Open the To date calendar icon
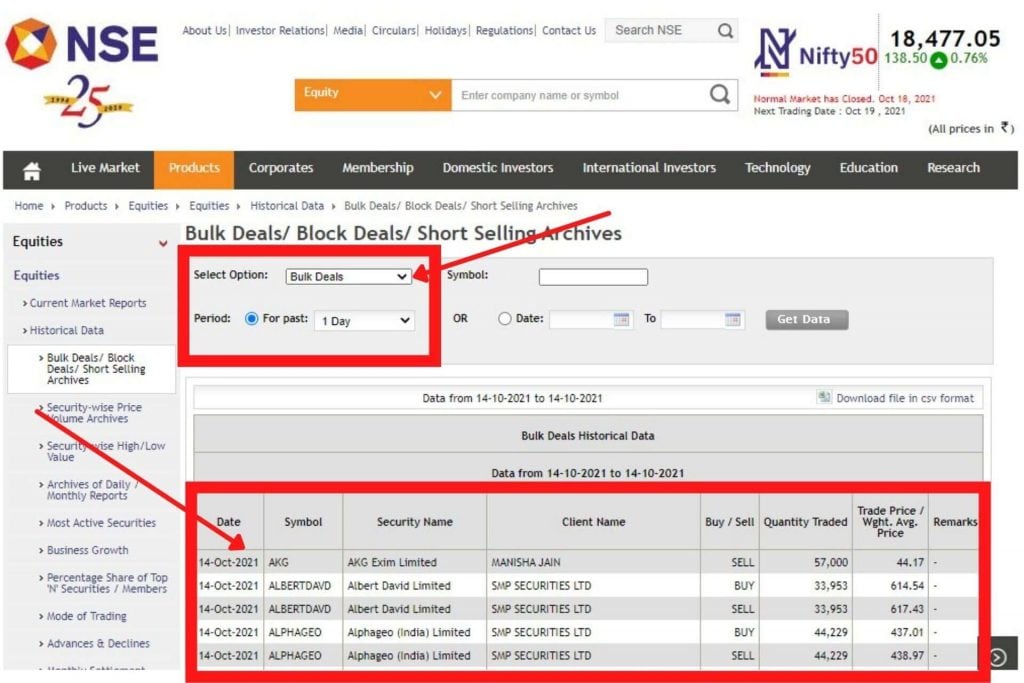The width and height of the screenshot is (1024, 683). tap(733, 319)
